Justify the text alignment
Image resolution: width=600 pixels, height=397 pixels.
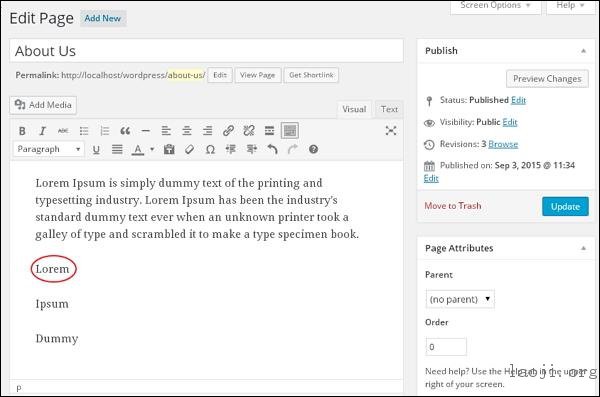click(x=117, y=149)
